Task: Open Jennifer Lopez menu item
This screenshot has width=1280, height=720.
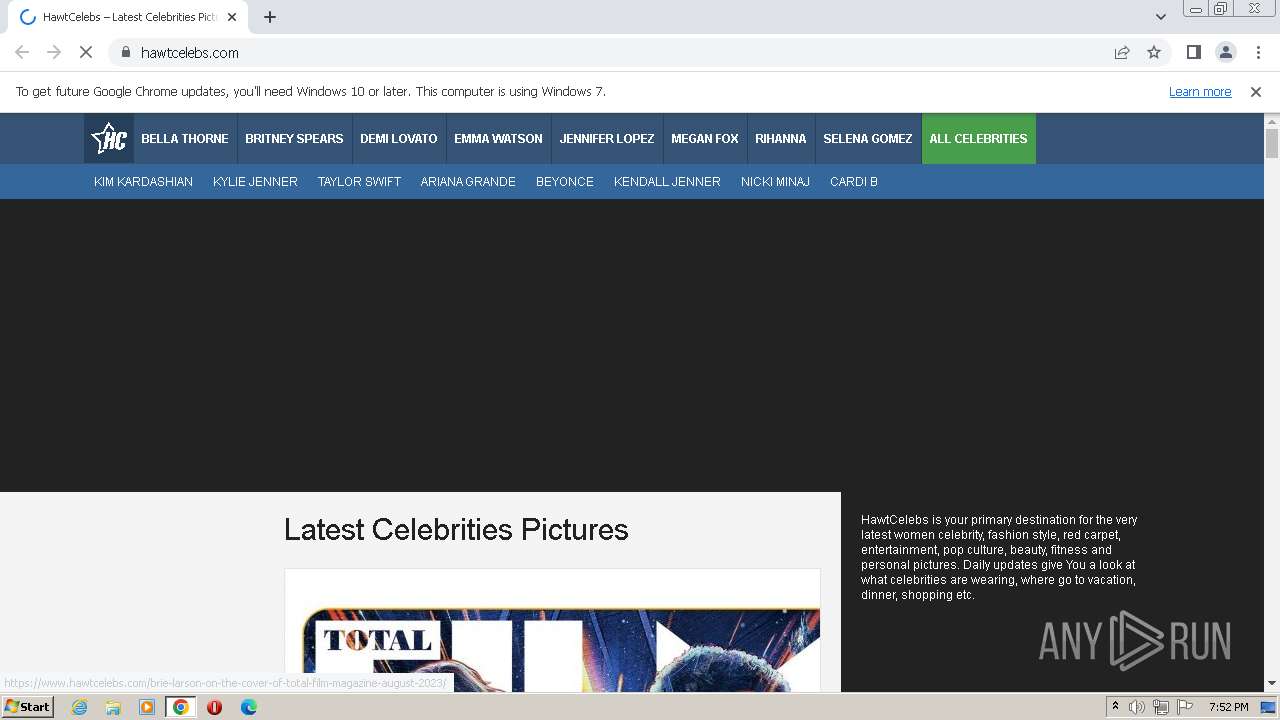Action: click(x=607, y=139)
